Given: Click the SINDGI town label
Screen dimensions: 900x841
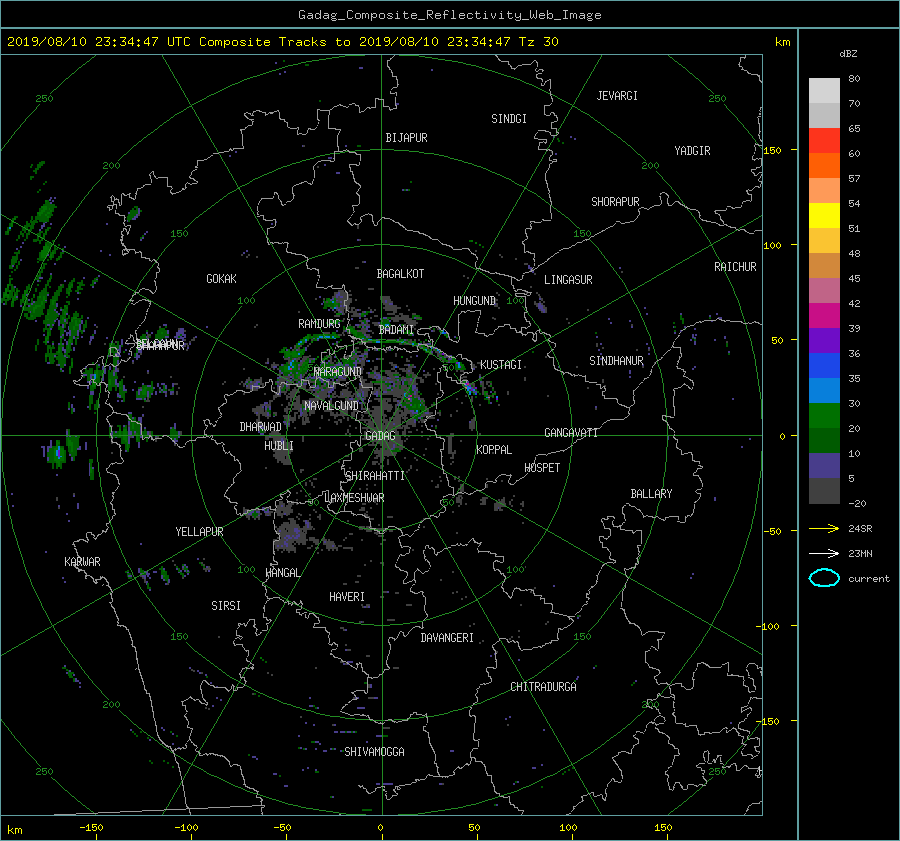Looking at the screenshot, I should (509, 119).
